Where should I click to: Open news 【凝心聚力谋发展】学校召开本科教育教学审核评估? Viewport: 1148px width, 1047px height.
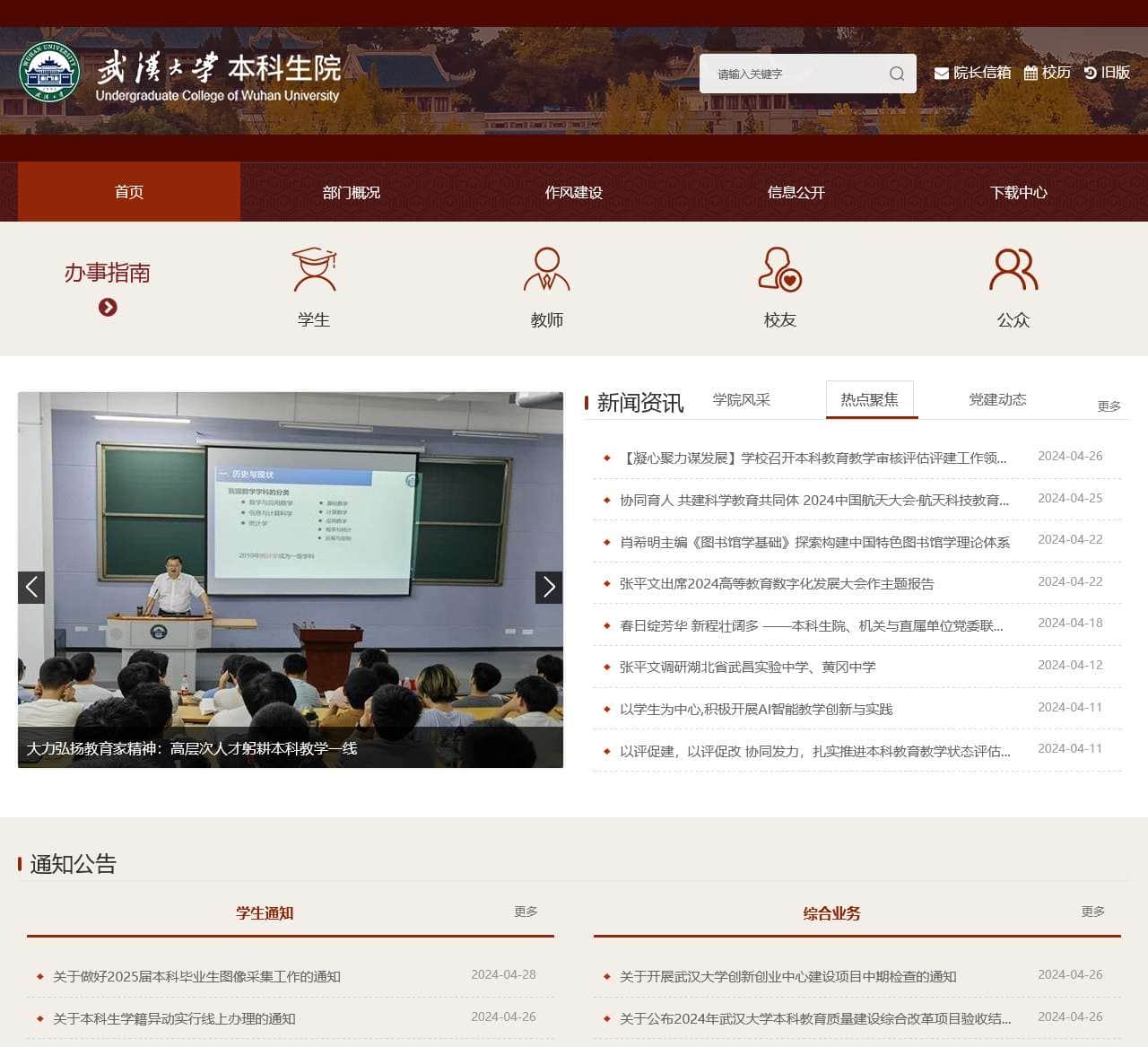(813, 458)
